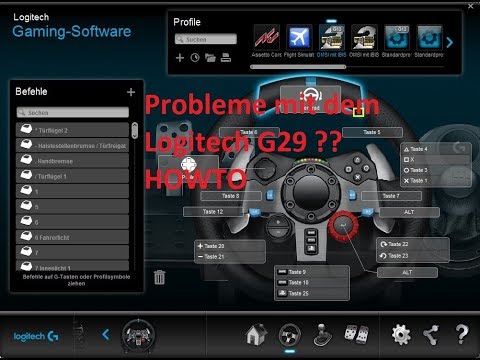Select the G29 wheel device thumbnail
480x360 pixels.
138,335
